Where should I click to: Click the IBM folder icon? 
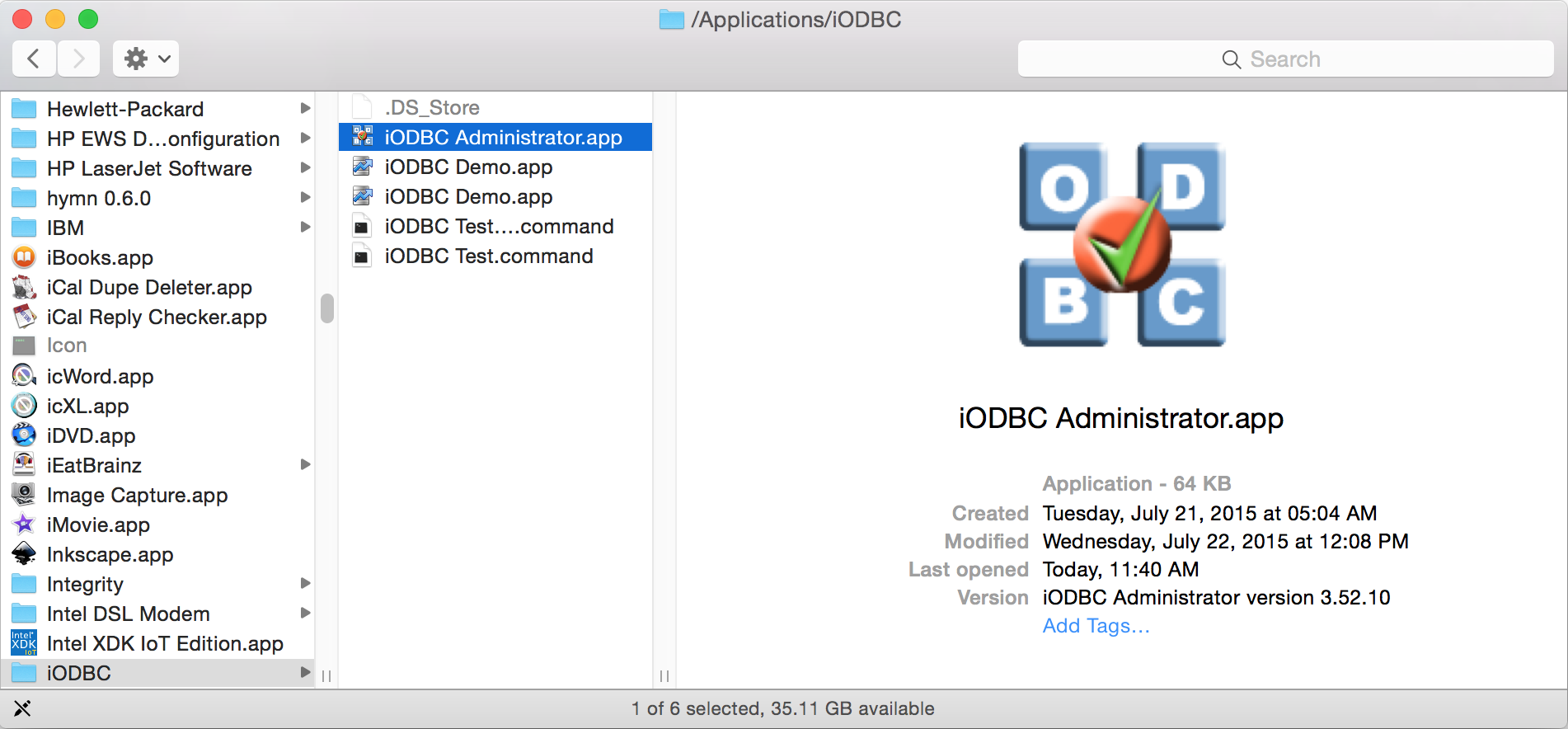click(24, 228)
